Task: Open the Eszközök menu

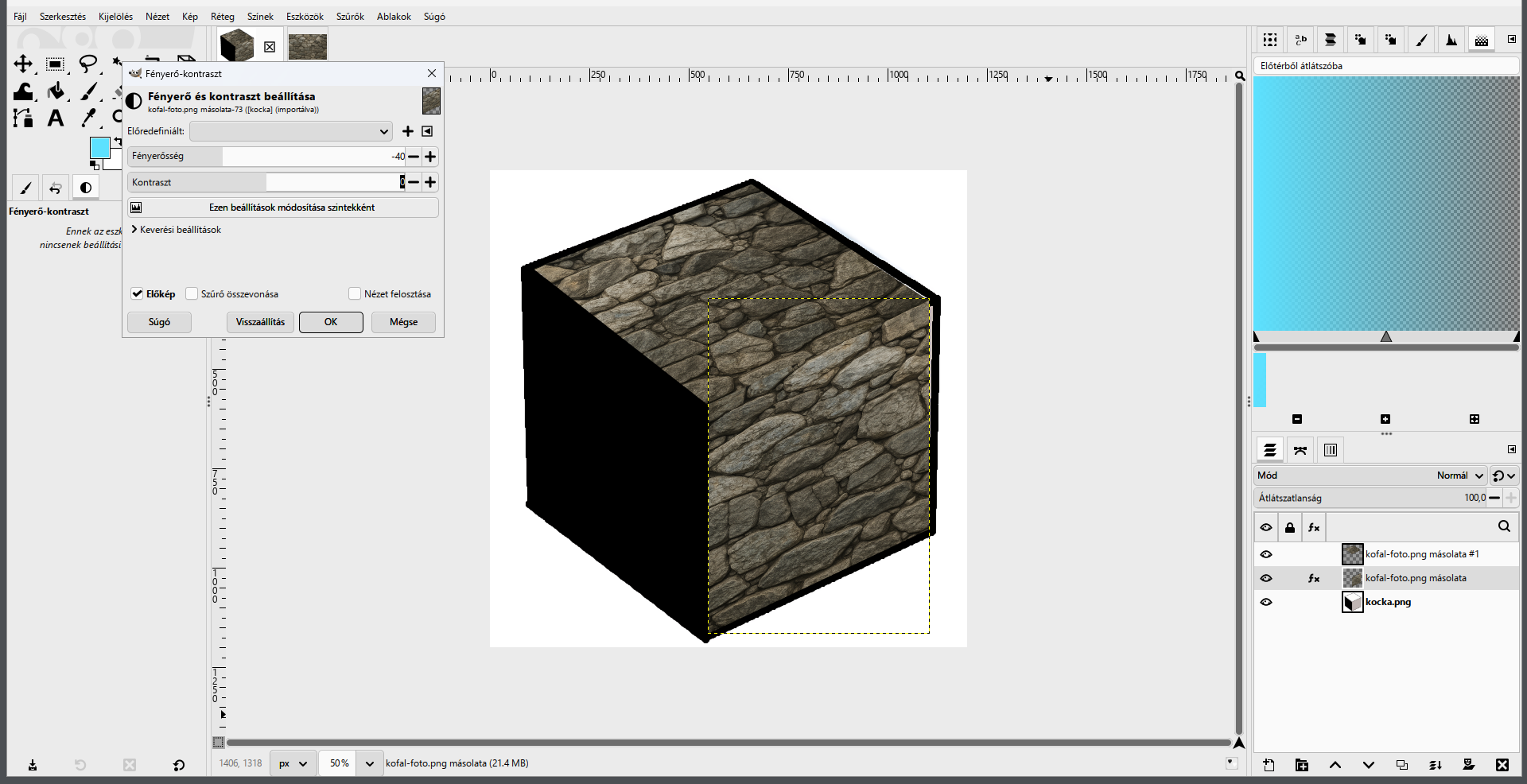Action: 305,17
